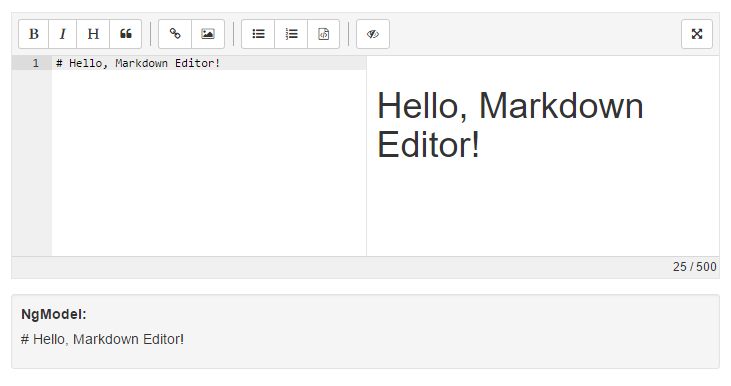Toggle bold formatting with the B button

(34, 34)
